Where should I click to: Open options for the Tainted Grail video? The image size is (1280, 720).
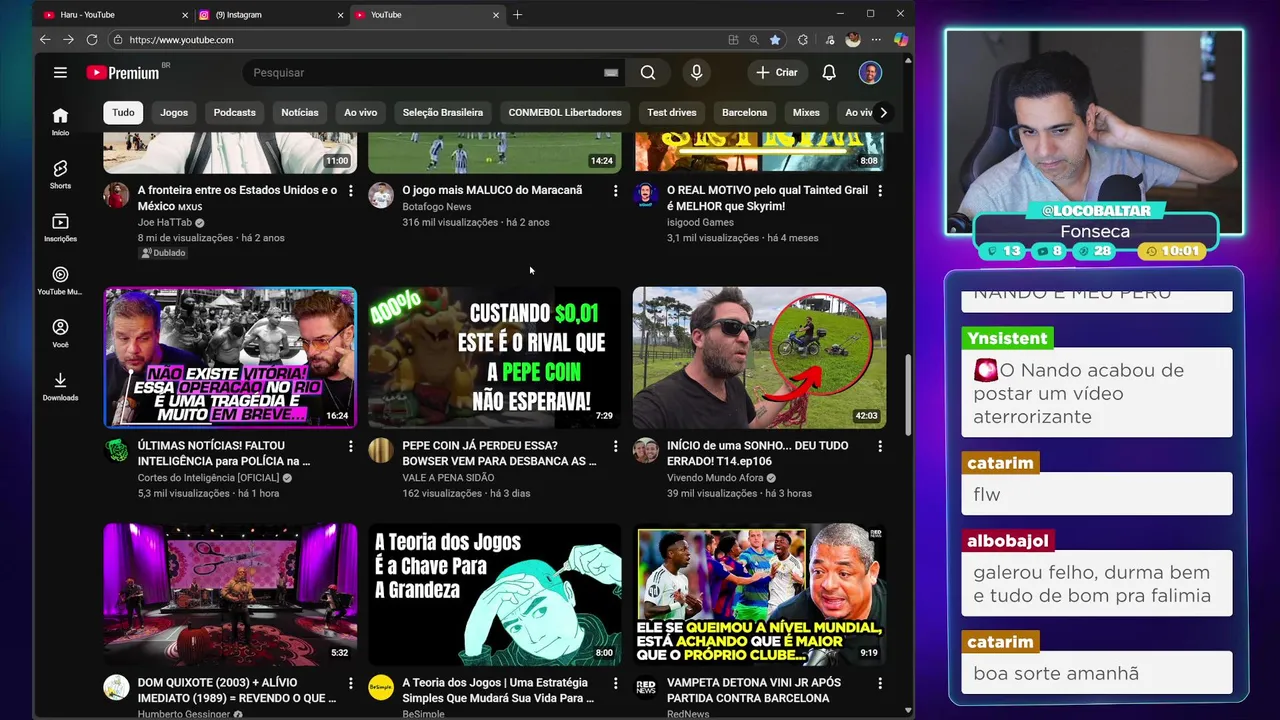click(880, 190)
